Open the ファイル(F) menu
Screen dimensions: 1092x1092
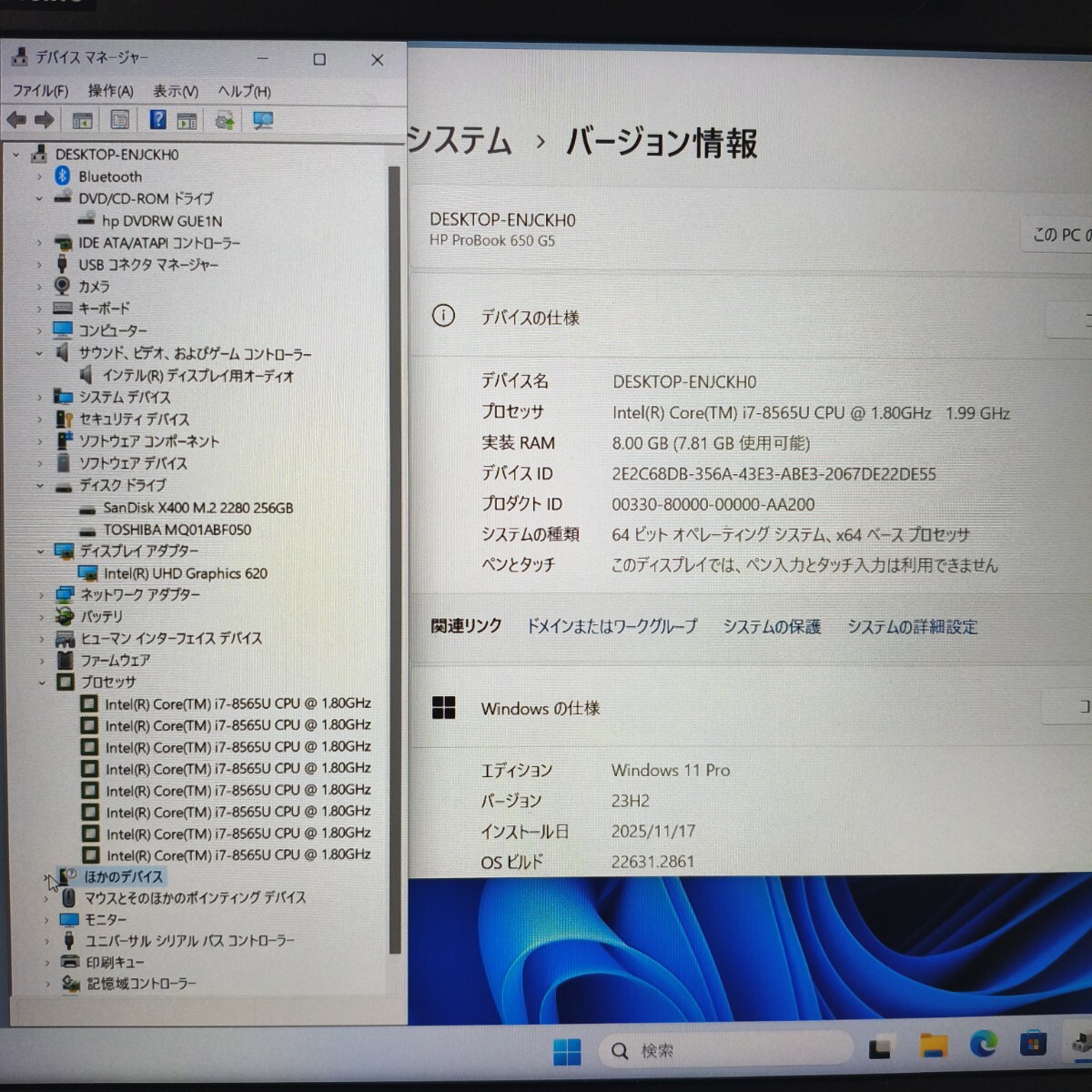click(x=40, y=91)
